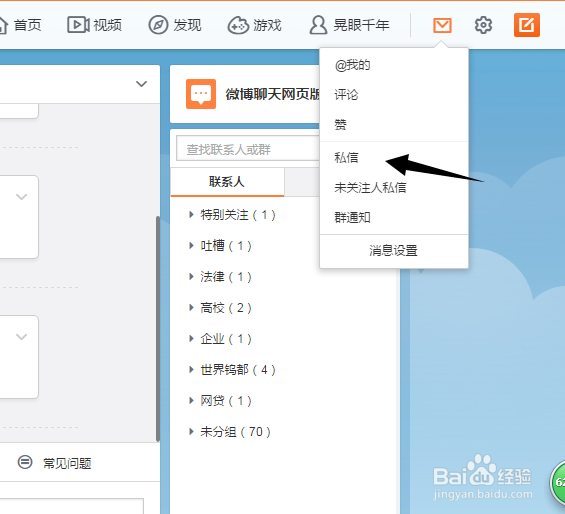Click the video camera icon
This screenshot has width=565, height=514.
pos(78,25)
